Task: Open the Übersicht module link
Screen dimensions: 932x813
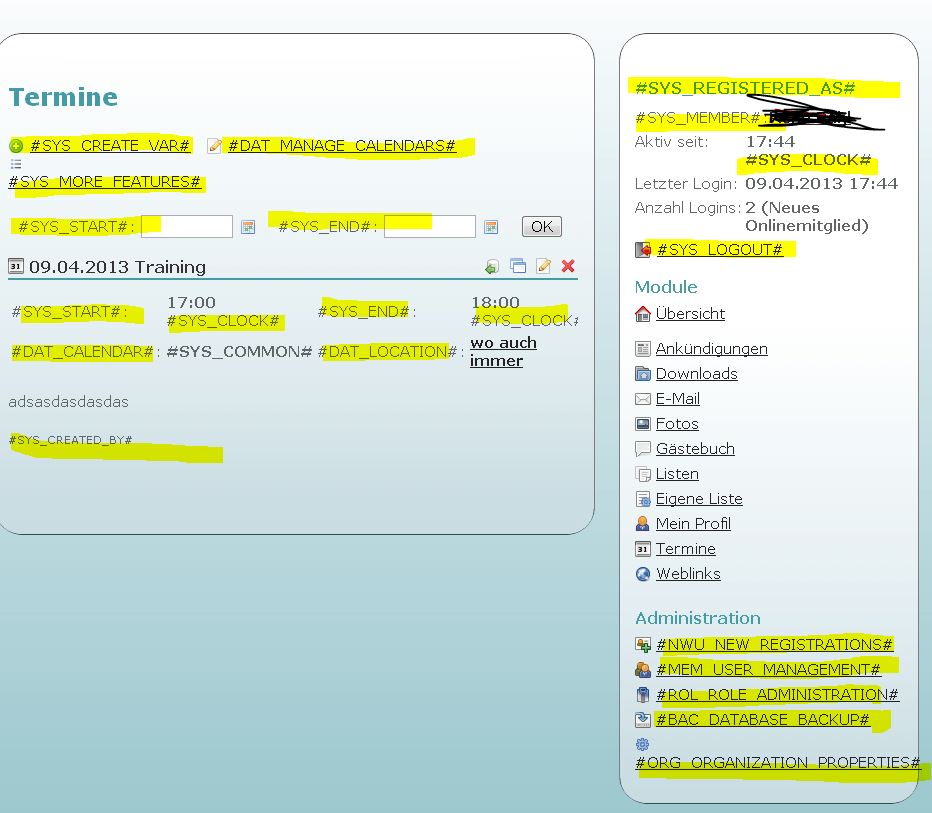Action: click(x=690, y=314)
